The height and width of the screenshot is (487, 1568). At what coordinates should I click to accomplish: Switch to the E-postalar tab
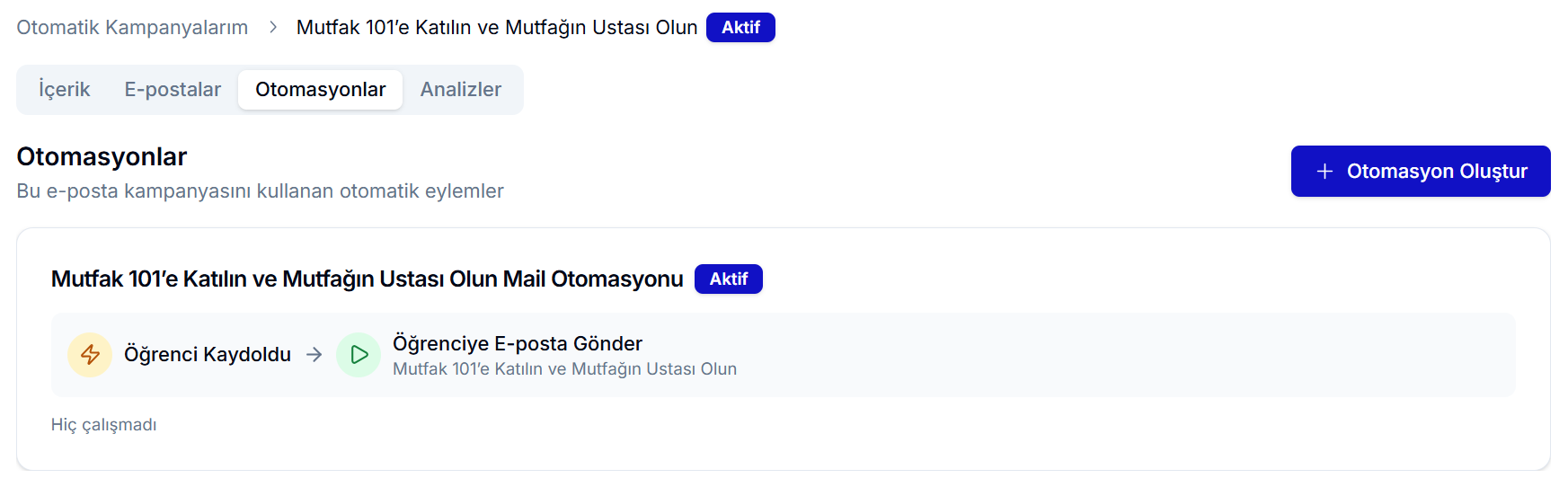click(173, 90)
